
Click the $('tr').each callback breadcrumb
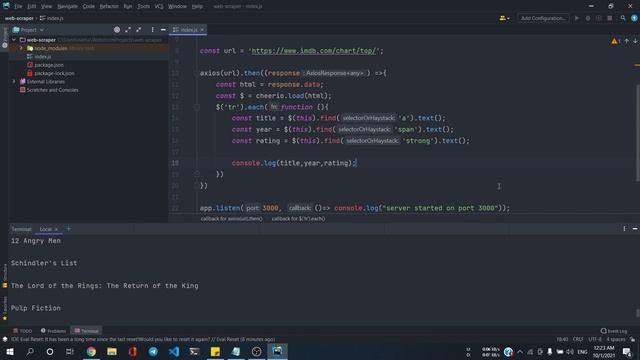coord(298,219)
